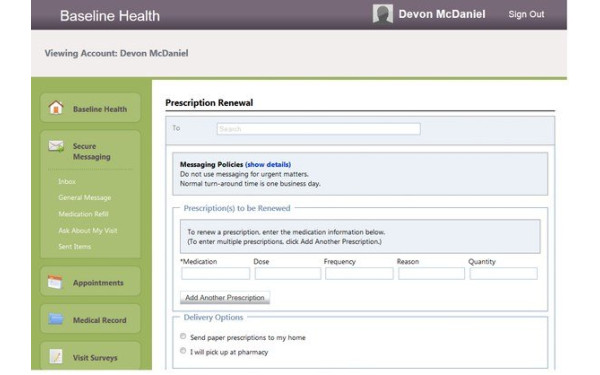Click the home icon beside Baseline Health
The image size is (600, 375).
(x=56, y=108)
